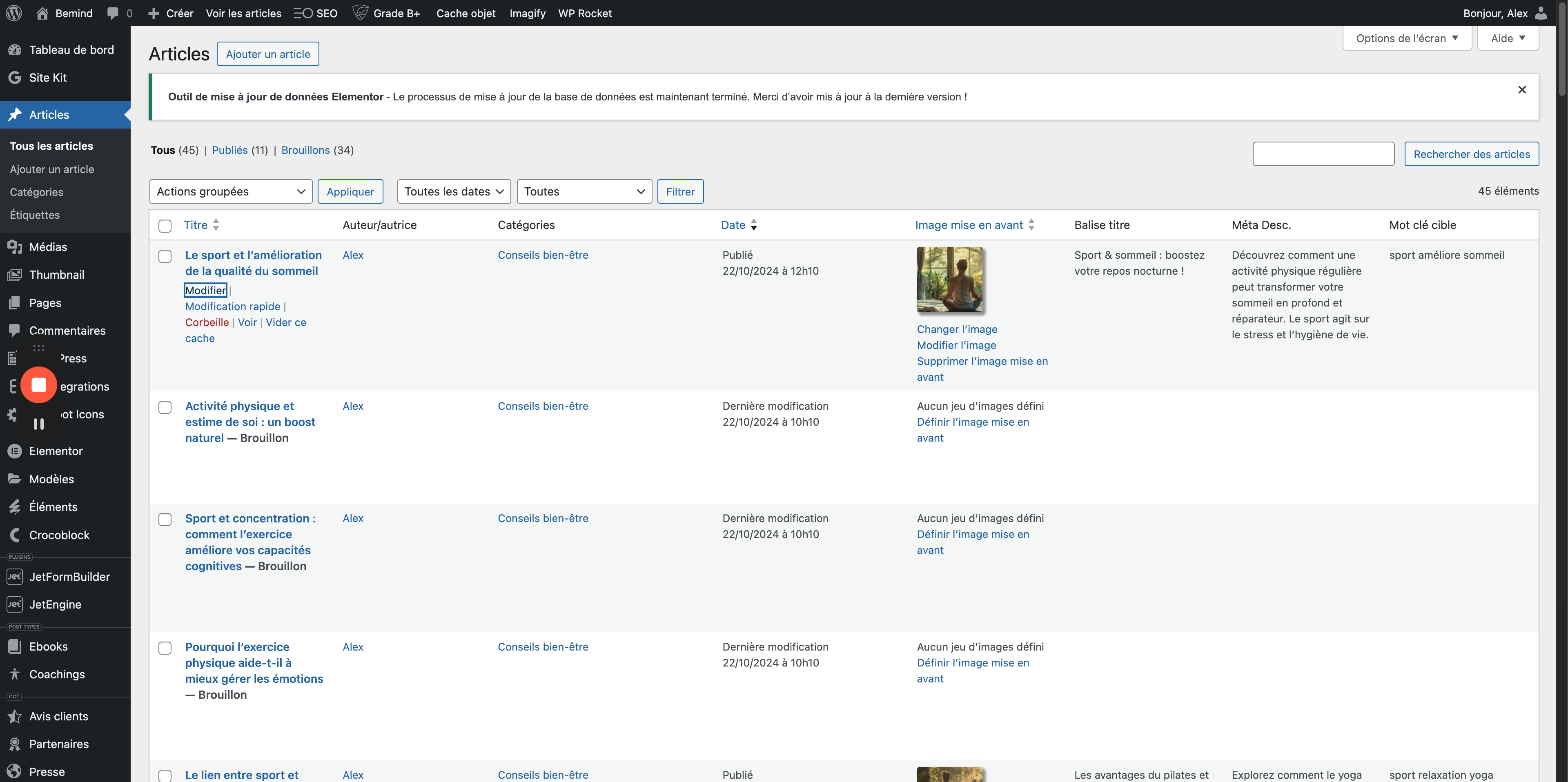Screen dimensions: 1568x782
Task: Click Rechercher des articles button
Action: tap(1471, 154)
